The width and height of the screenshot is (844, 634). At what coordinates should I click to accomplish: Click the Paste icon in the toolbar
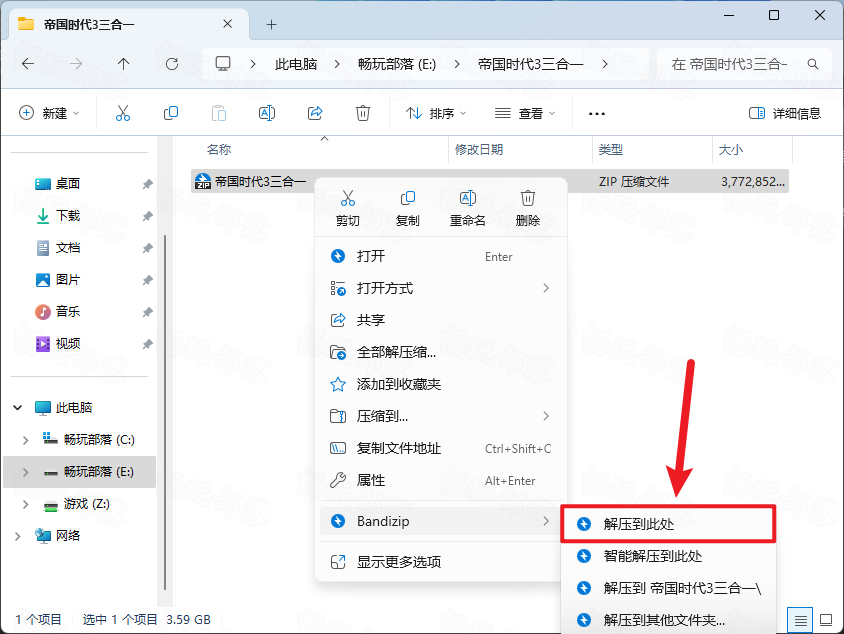(x=219, y=113)
